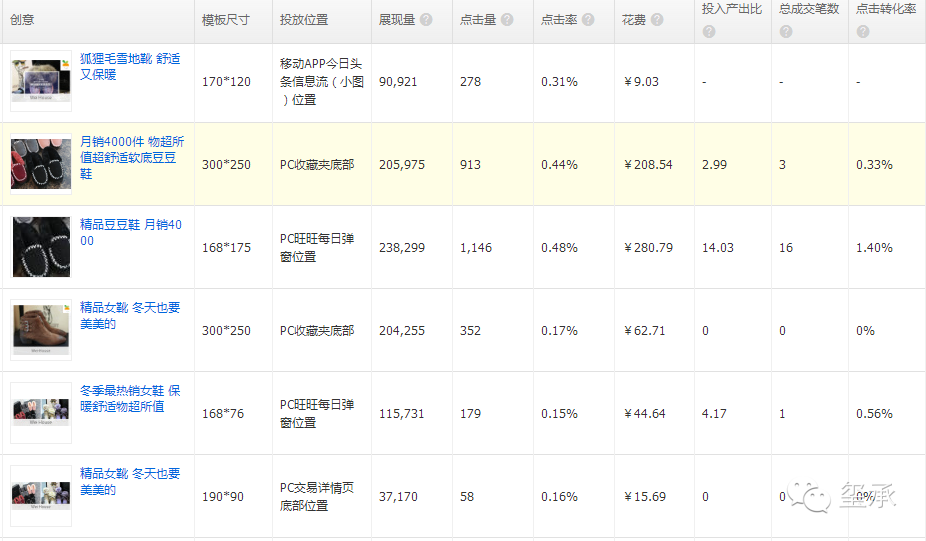Click thumbnail of 月销4000件 豆豆鞋 creative
The image size is (926, 541).
coord(41,164)
